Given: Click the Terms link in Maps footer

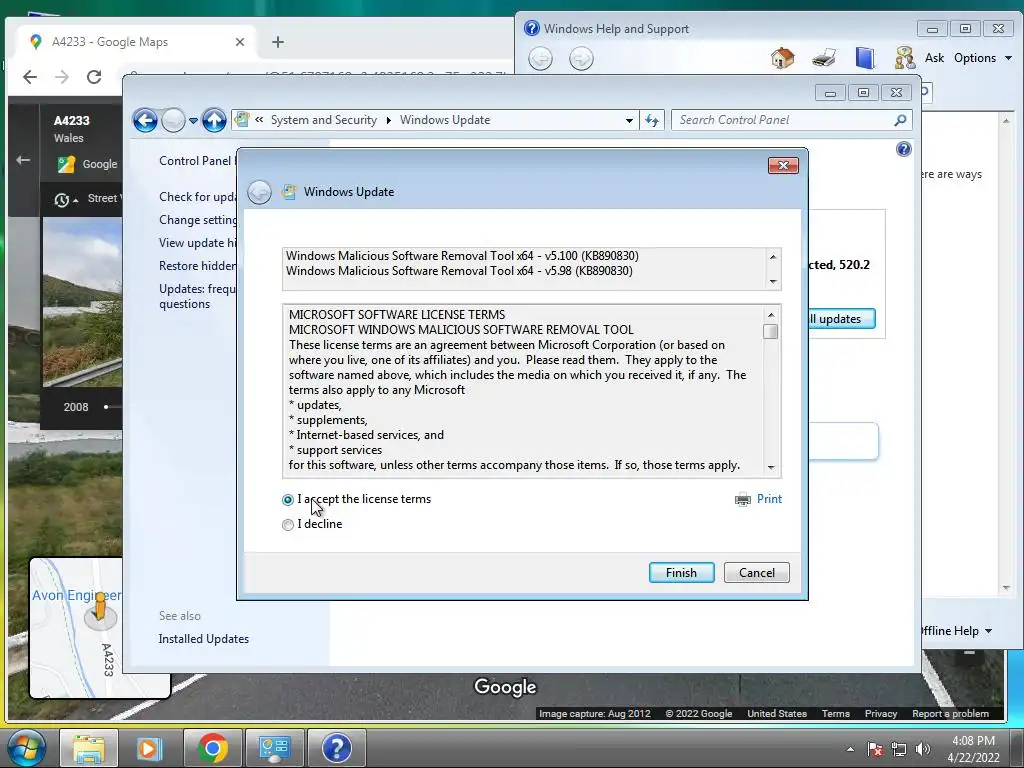Looking at the screenshot, I should pos(835,713).
